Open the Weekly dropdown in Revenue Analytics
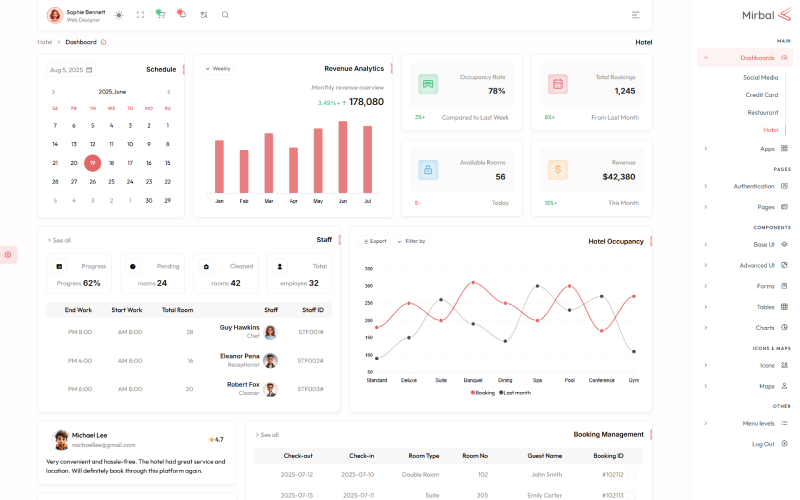This screenshot has height=500, width=800. click(217, 69)
